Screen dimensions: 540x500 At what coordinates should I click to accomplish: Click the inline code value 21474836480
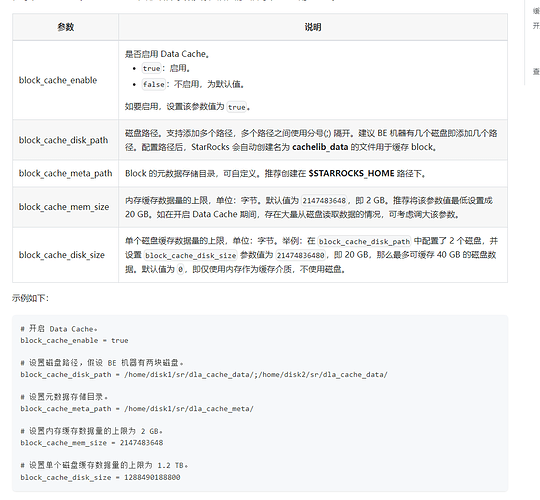coord(301,256)
